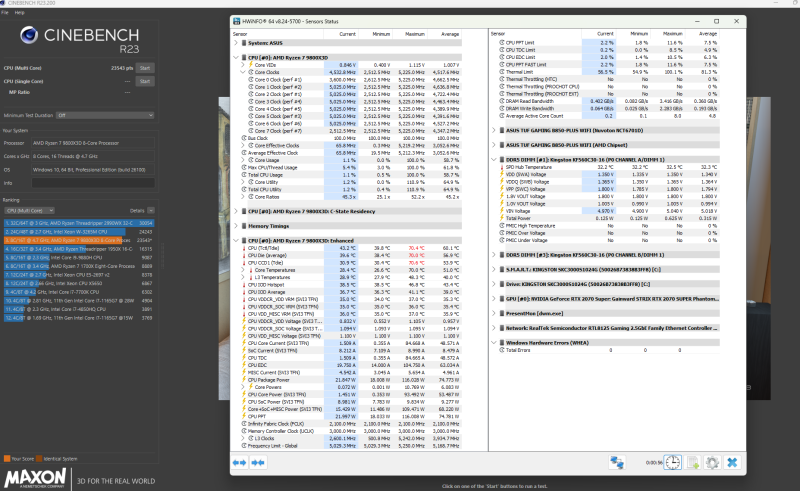Start logging with the document-plus icon in HWiNFO
This screenshot has height=491, width=800.
click(692, 462)
